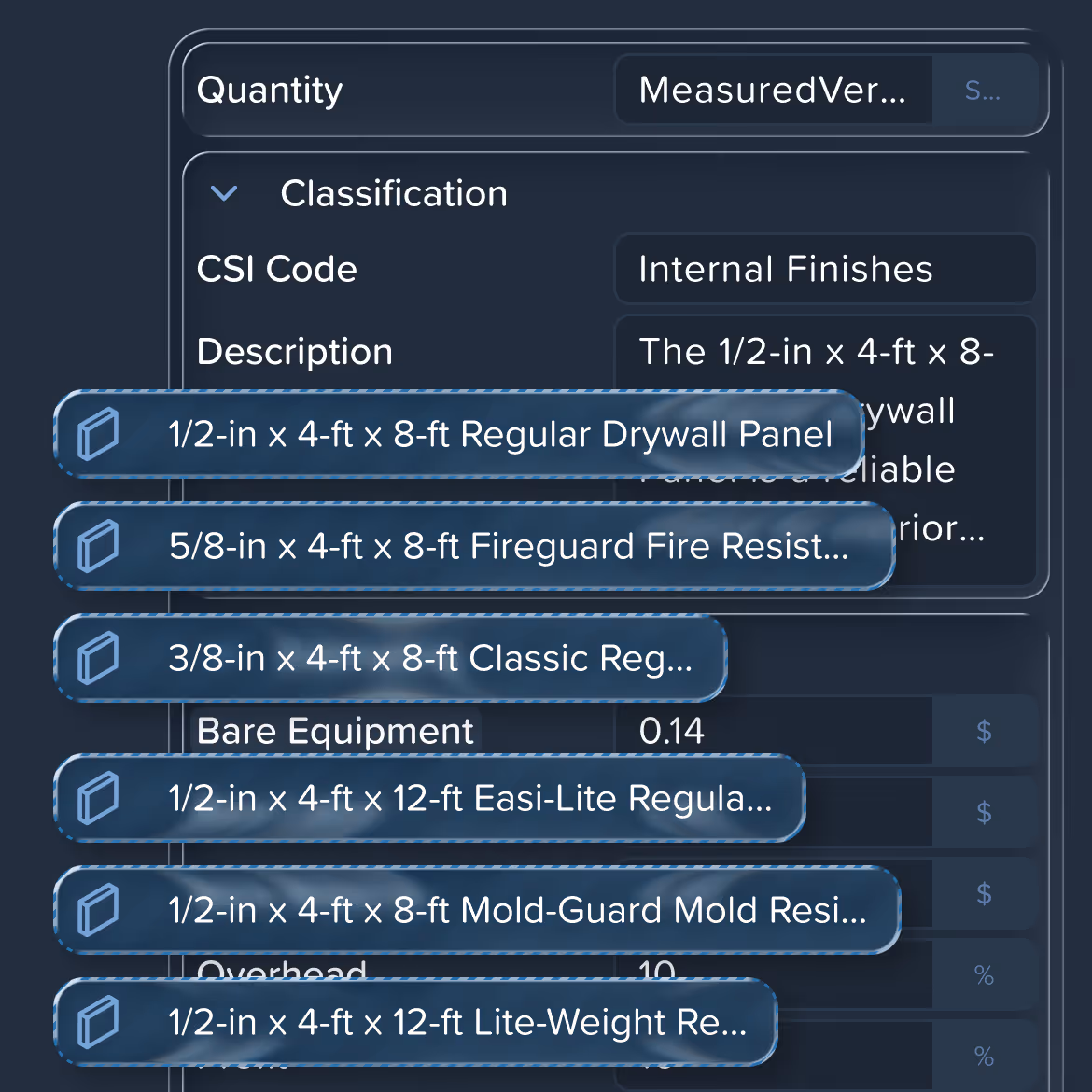
Task: Open the MeasuredVer quantity dropdown
Action: (773, 90)
